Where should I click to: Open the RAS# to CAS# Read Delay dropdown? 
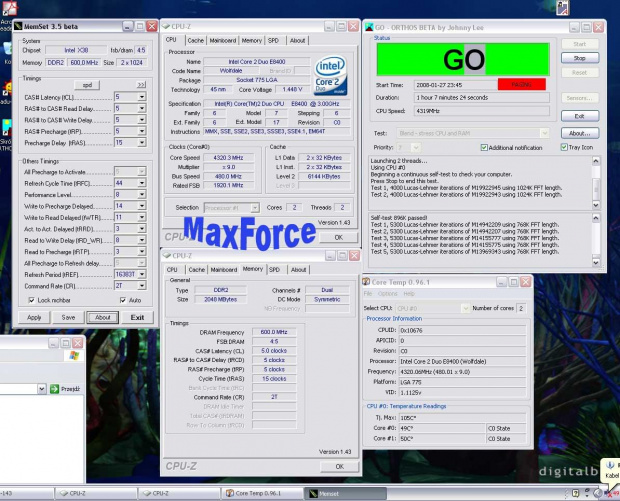pyautogui.click(x=142, y=108)
